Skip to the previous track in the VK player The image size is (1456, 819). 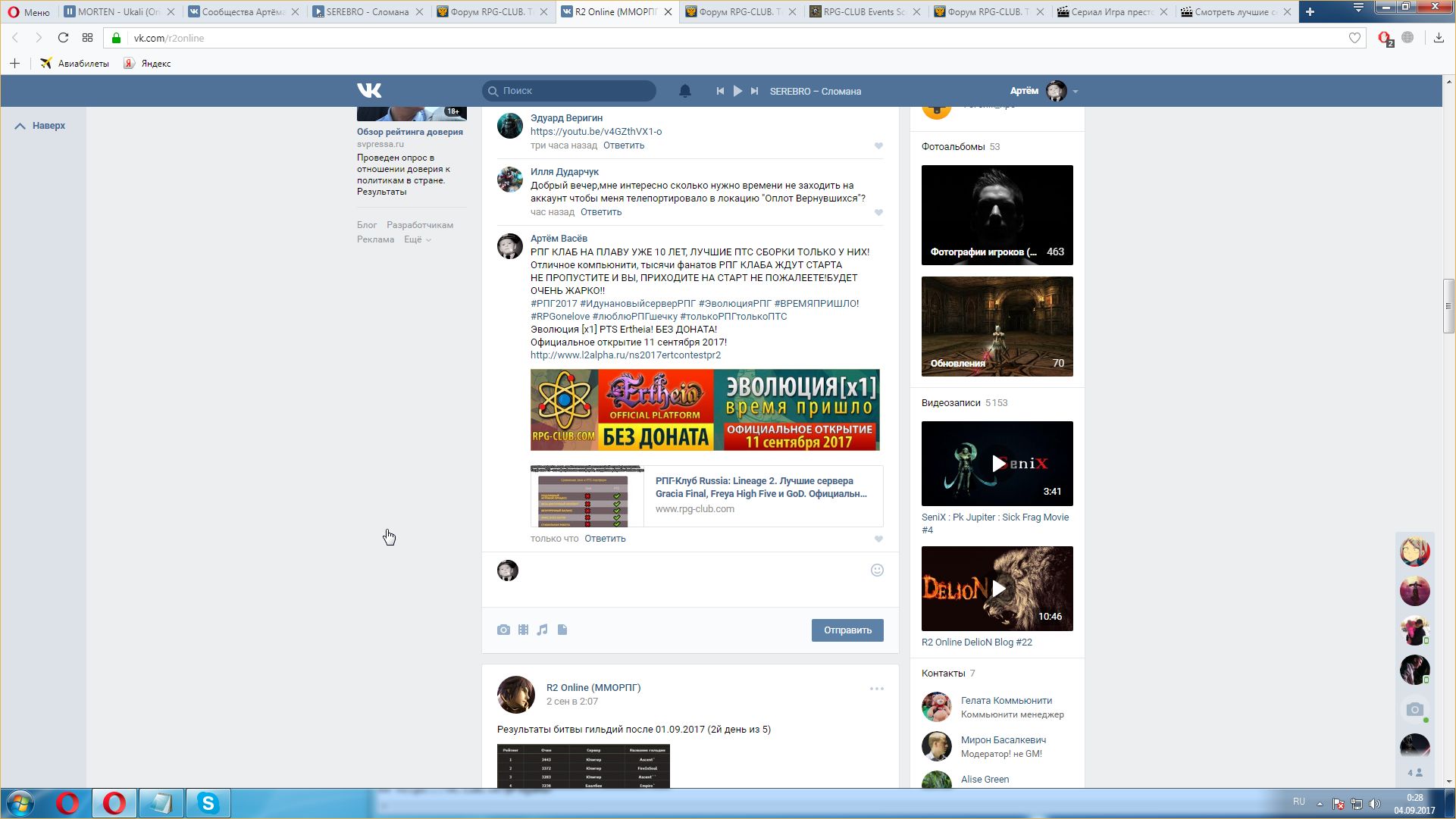[x=720, y=91]
